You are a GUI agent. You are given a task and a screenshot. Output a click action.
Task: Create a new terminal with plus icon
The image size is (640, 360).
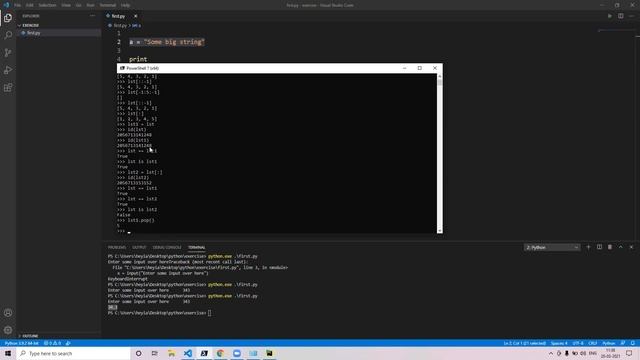pyautogui.click(x=588, y=247)
